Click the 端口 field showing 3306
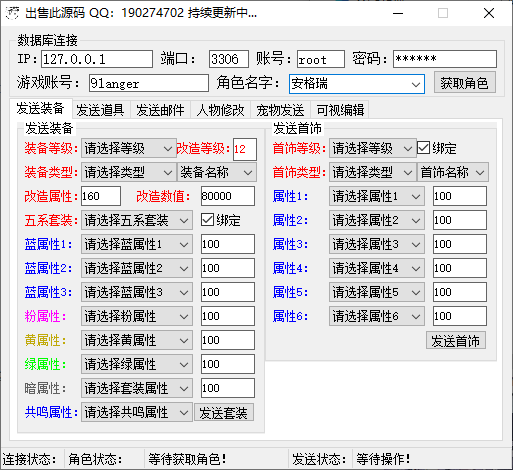 (229, 59)
